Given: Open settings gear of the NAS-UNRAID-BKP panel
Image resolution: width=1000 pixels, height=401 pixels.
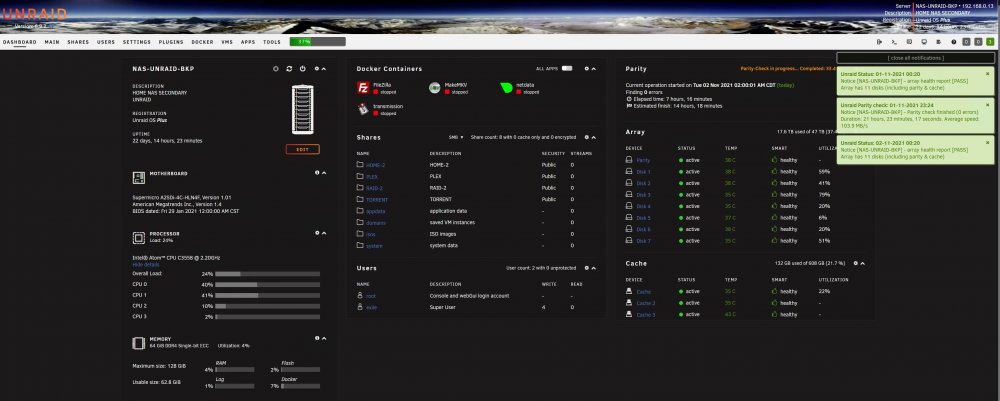Looking at the screenshot, I should point(317,69).
